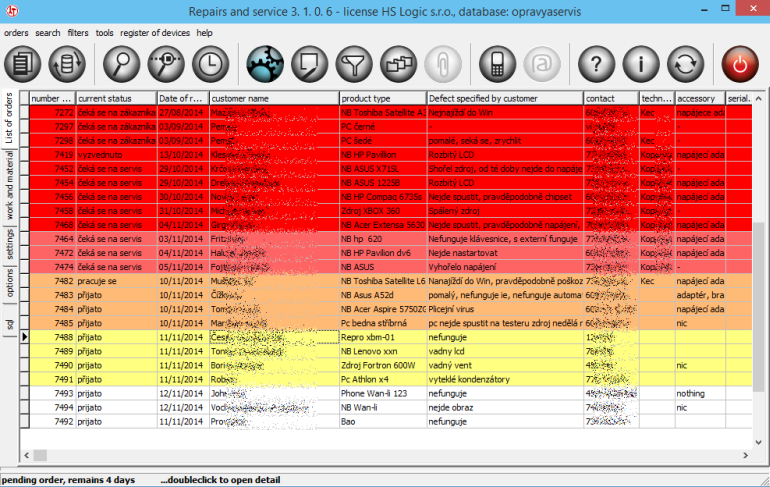Viewport: 770px width, 487px height.
Task: Click product 'NB hp 620'
Action: [x=383, y=239]
